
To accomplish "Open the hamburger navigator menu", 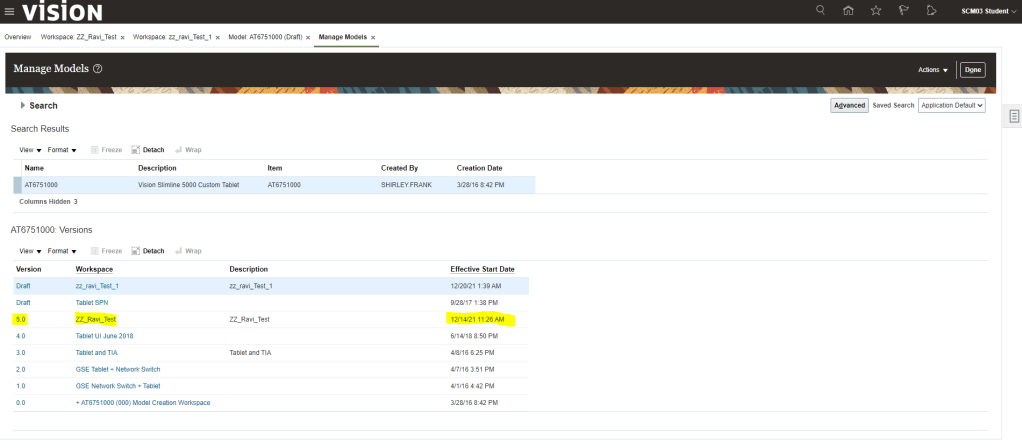I will [x=10, y=11].
